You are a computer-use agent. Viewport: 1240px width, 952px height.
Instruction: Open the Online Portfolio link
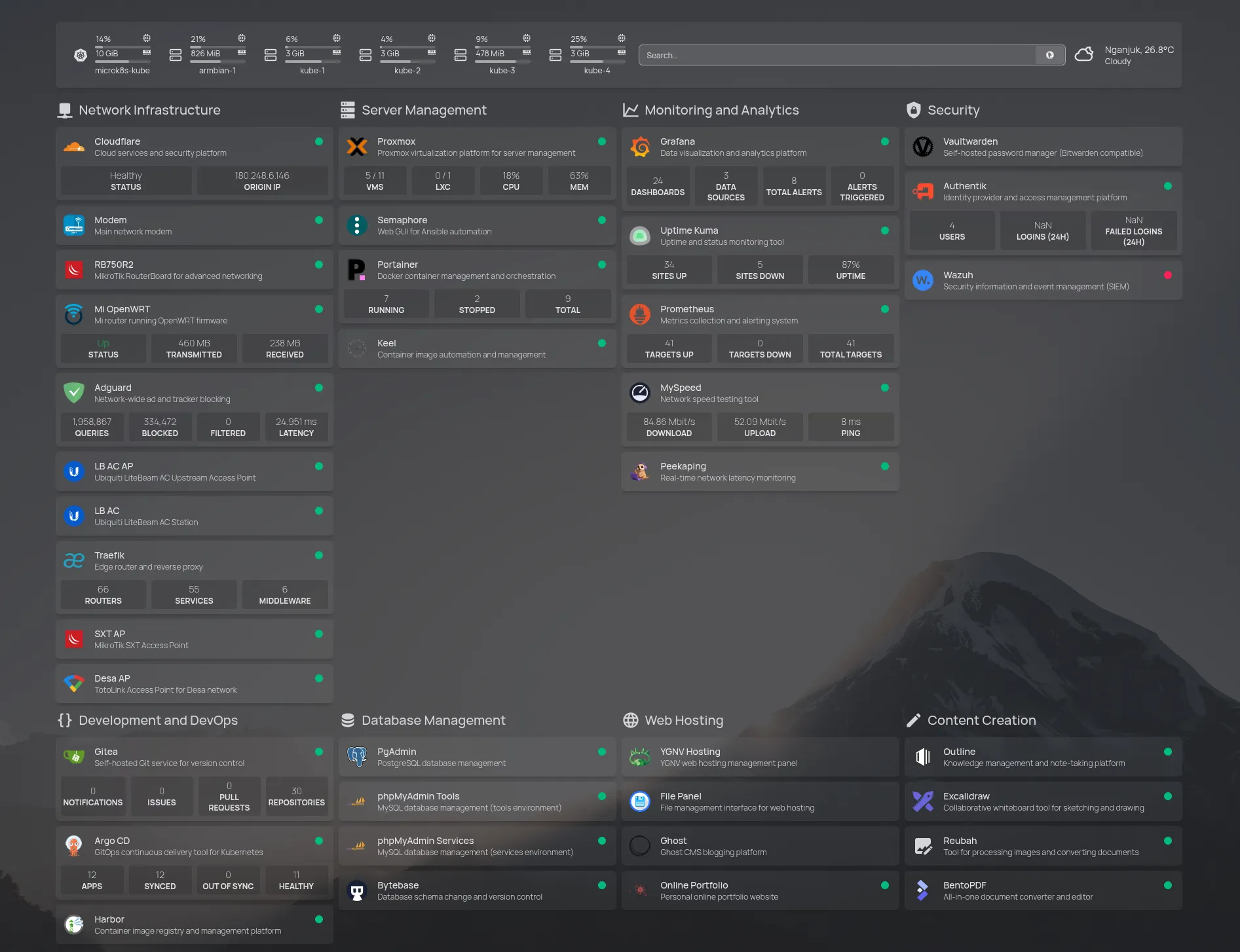click(761, 890)
